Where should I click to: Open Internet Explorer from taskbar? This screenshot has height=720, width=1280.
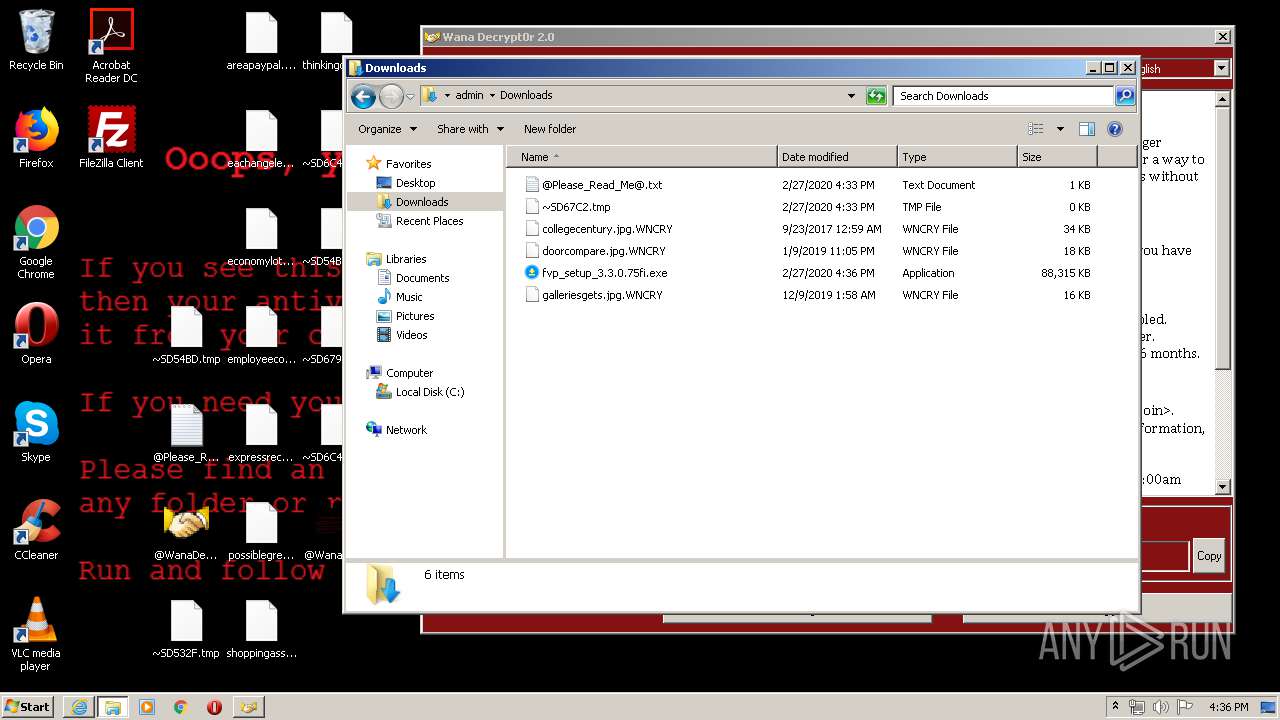pos(80,707)
